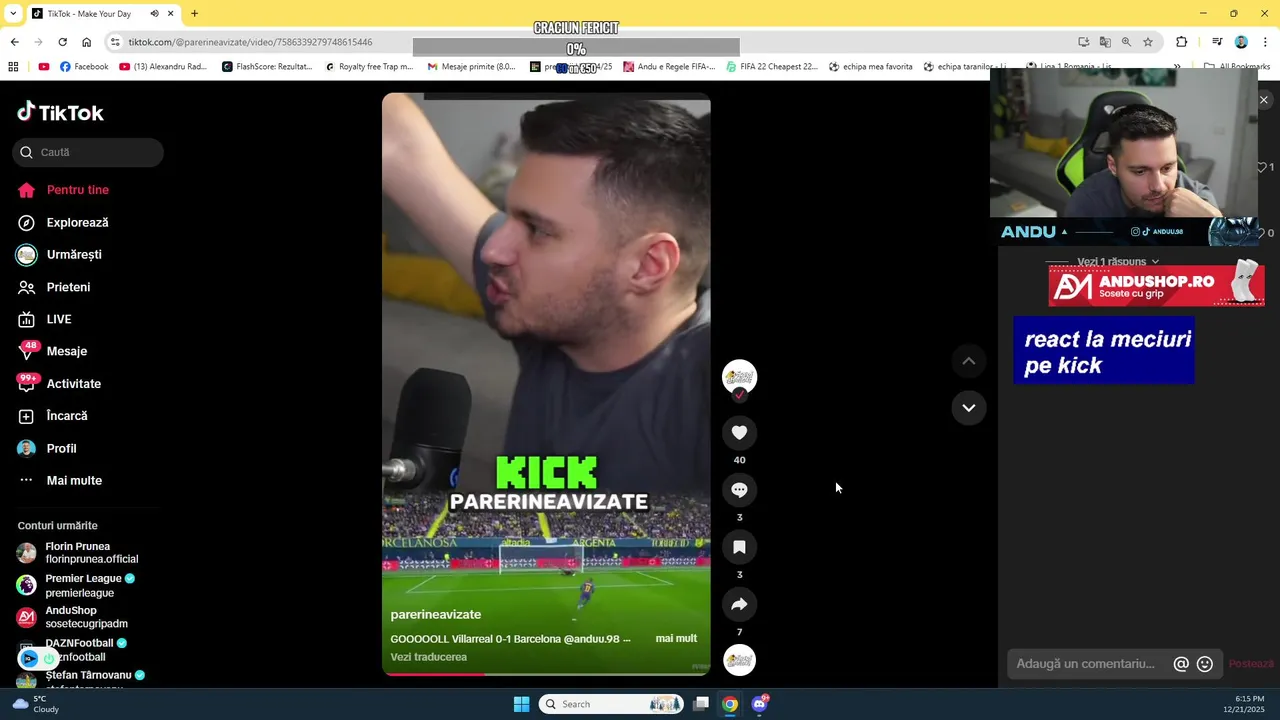Click the sound disc avatar below share

click(739, 660)
